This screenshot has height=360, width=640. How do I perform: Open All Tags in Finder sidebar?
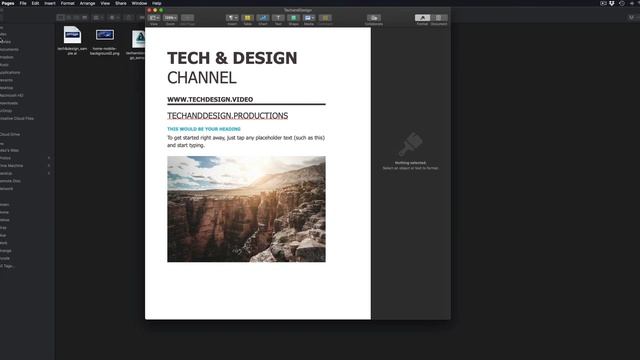pyautogui.click(x=7, y=266)
